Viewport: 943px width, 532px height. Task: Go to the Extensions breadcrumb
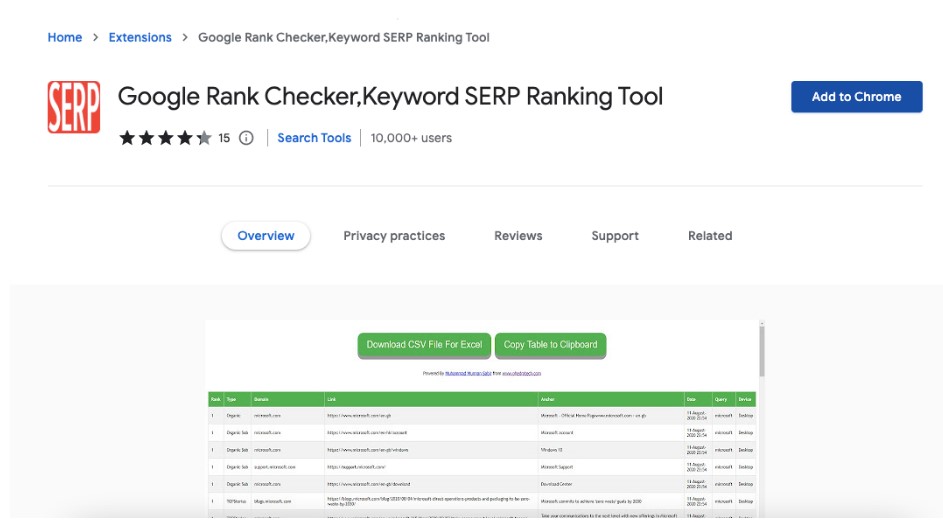pyautogui.click(x=140, y=37)
